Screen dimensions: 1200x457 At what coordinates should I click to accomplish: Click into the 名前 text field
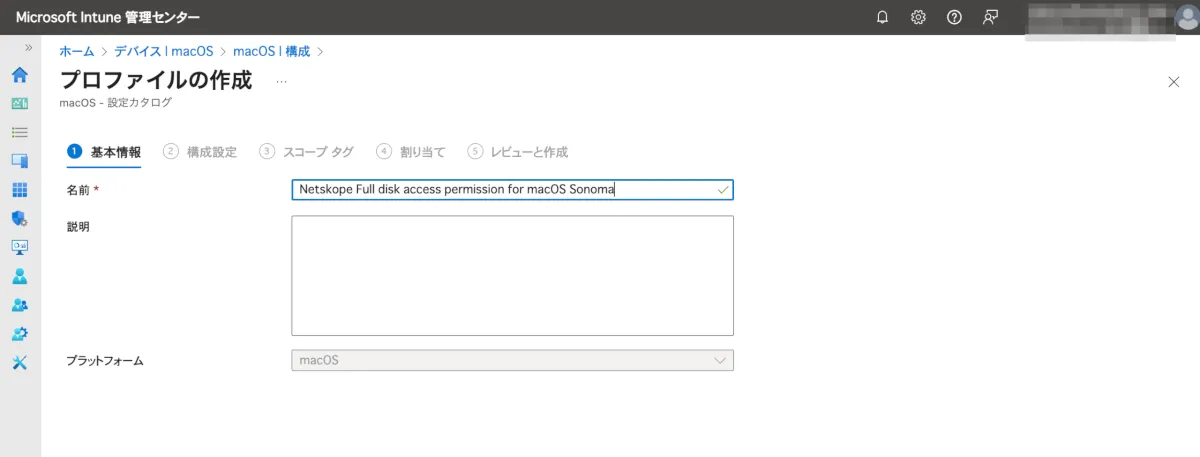[512, 190]
